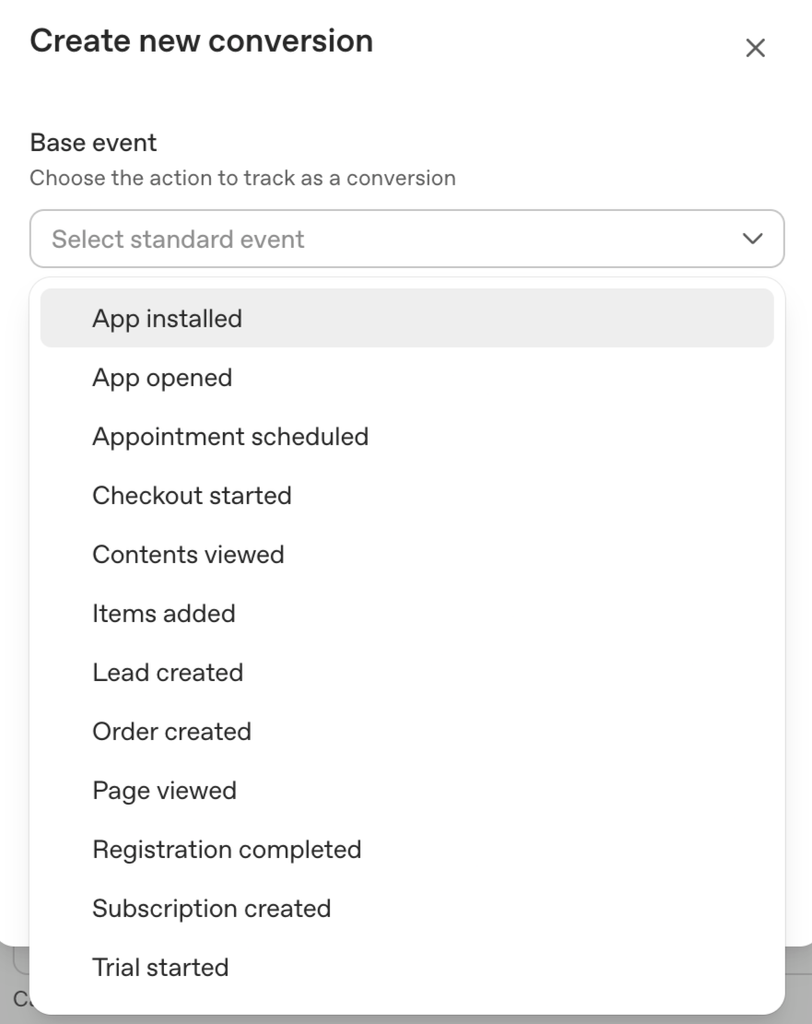Click the partially hidden text at bottom-left corner
Image resolution: width=812 pixels, height=1024 pixels.
(x=20, y=999)
